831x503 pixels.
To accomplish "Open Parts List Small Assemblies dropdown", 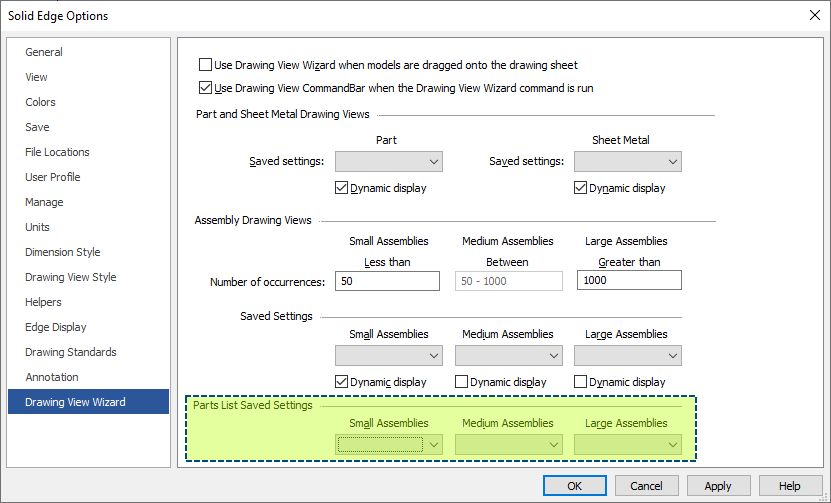I will coord(388,445).
